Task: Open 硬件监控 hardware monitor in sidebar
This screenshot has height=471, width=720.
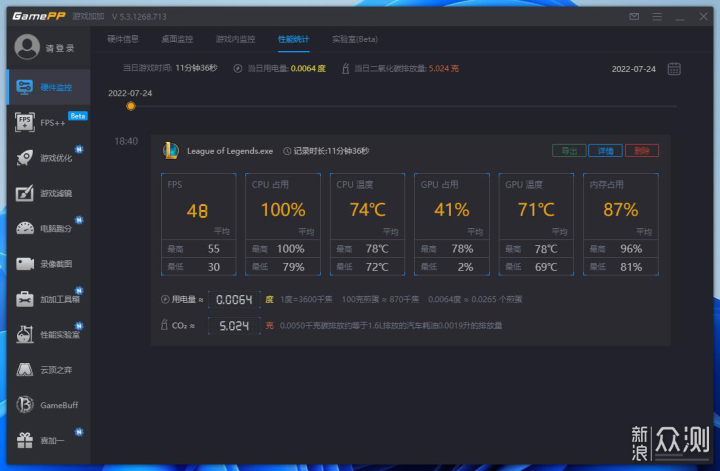Action: [49, 87]
